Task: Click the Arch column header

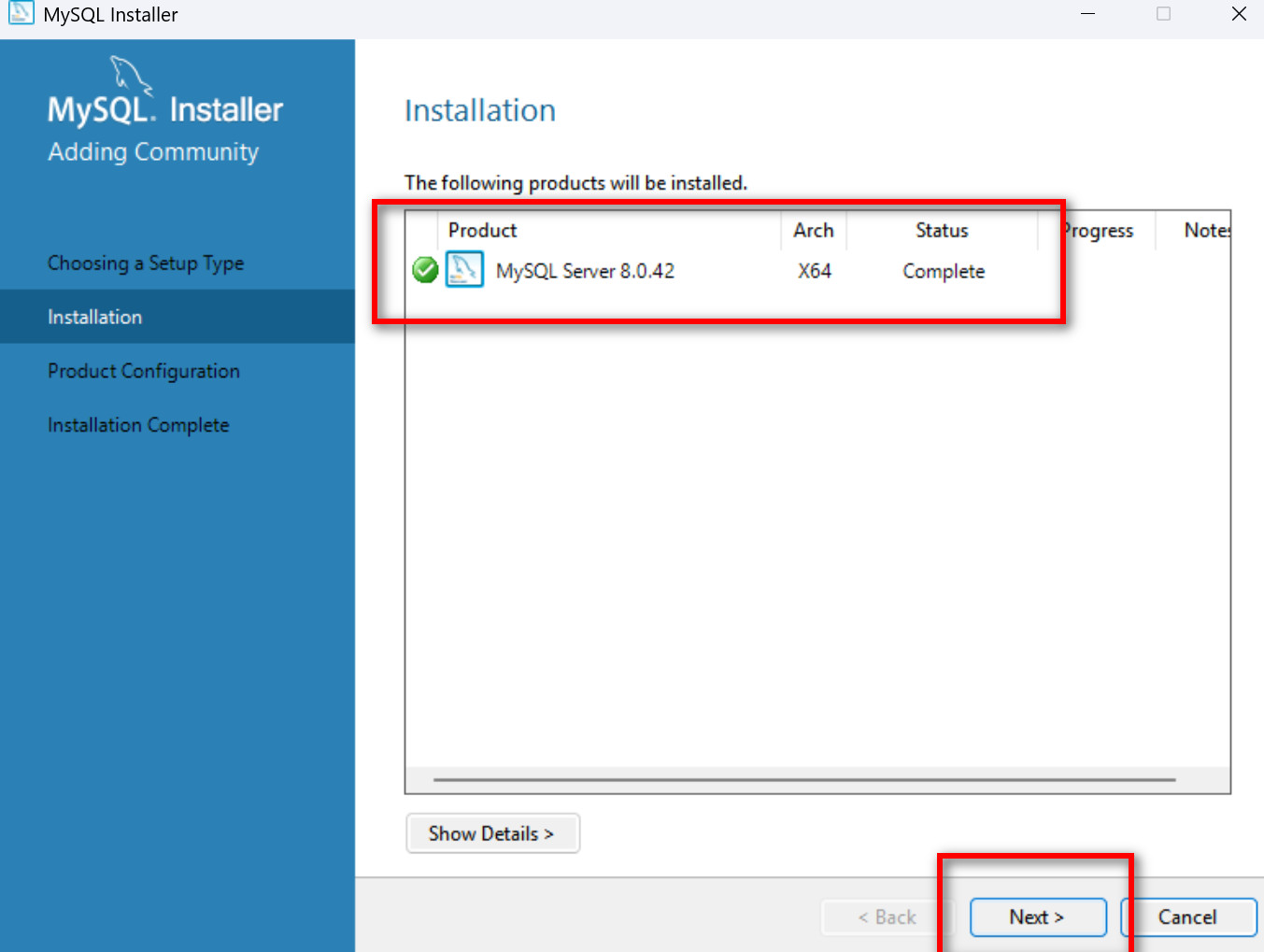Action: pyautogui.click(x=813, y=231)
